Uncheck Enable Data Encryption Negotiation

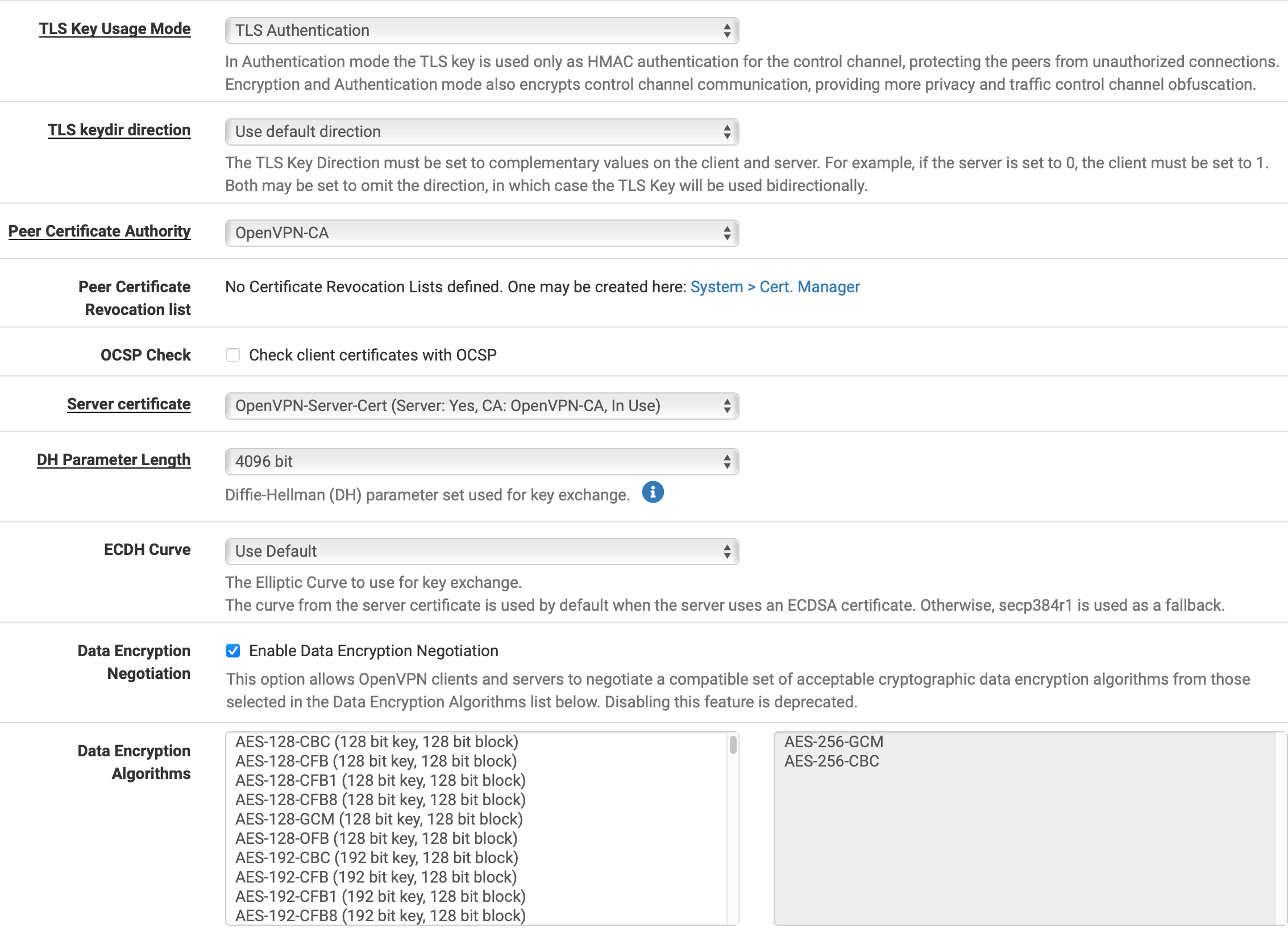pos(233,651)
